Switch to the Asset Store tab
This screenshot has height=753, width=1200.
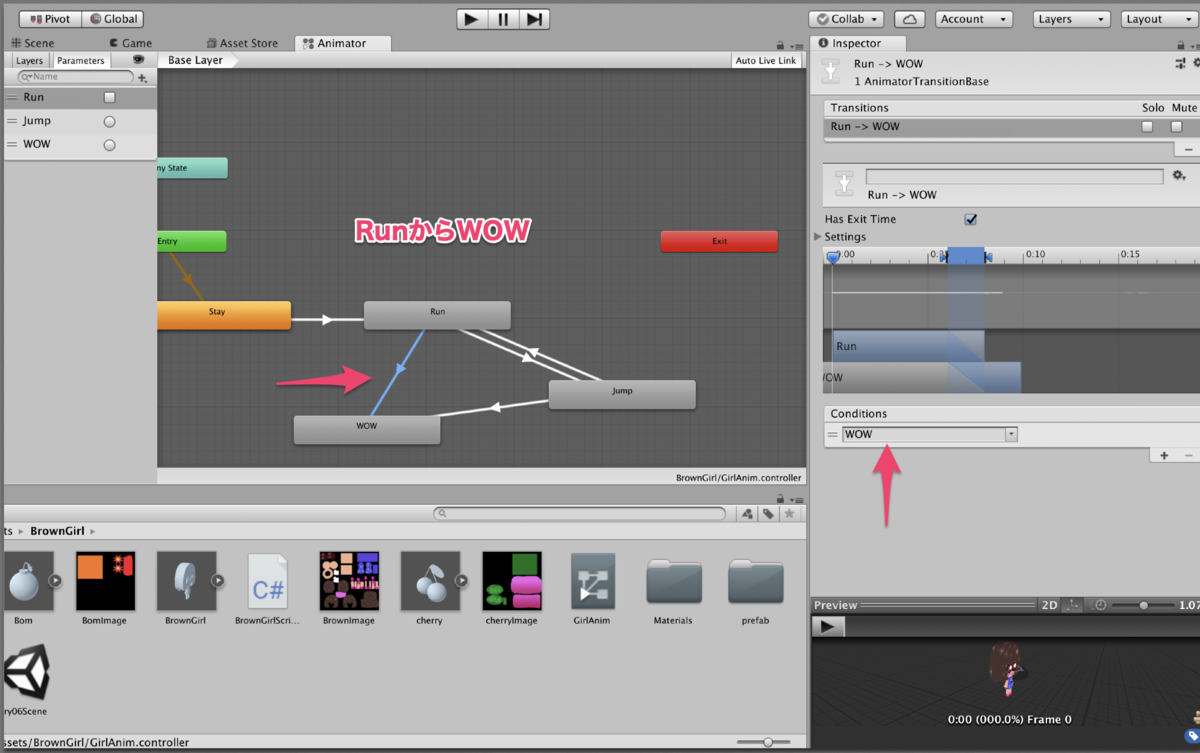pyautogui.click(x=242, y=43)
